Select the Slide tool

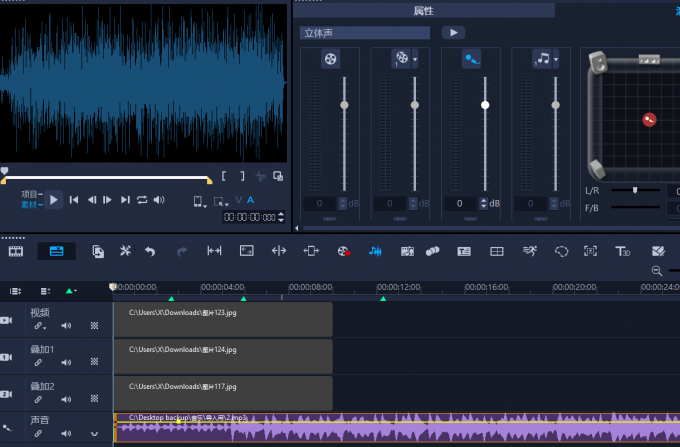tap(311, 251)
